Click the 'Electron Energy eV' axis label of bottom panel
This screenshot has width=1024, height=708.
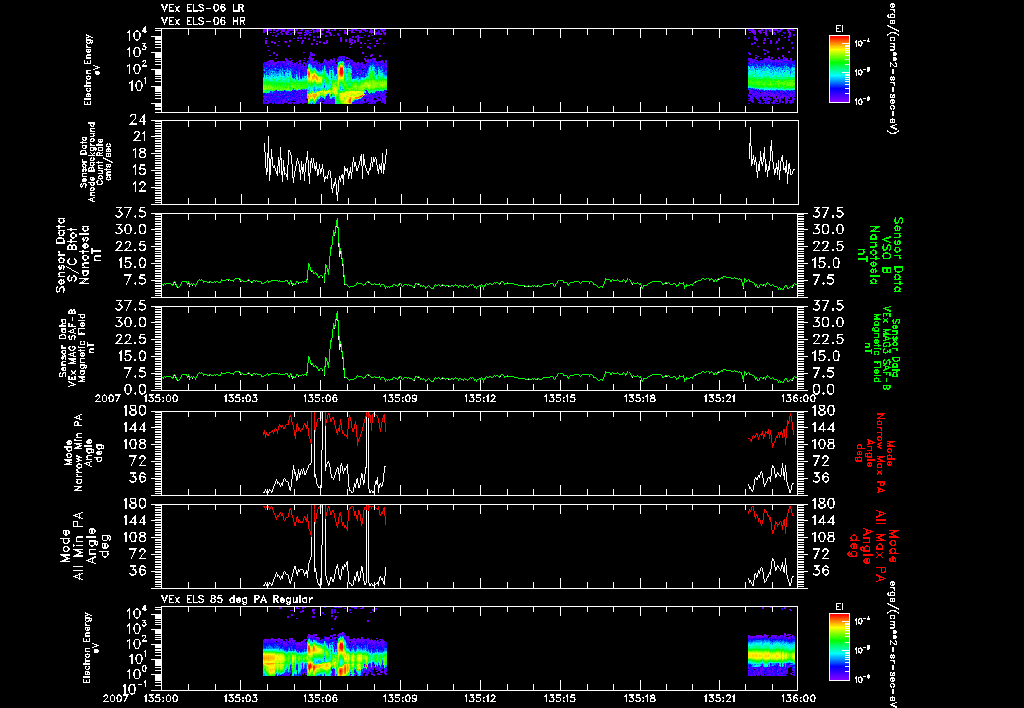[x=89, y=648]
